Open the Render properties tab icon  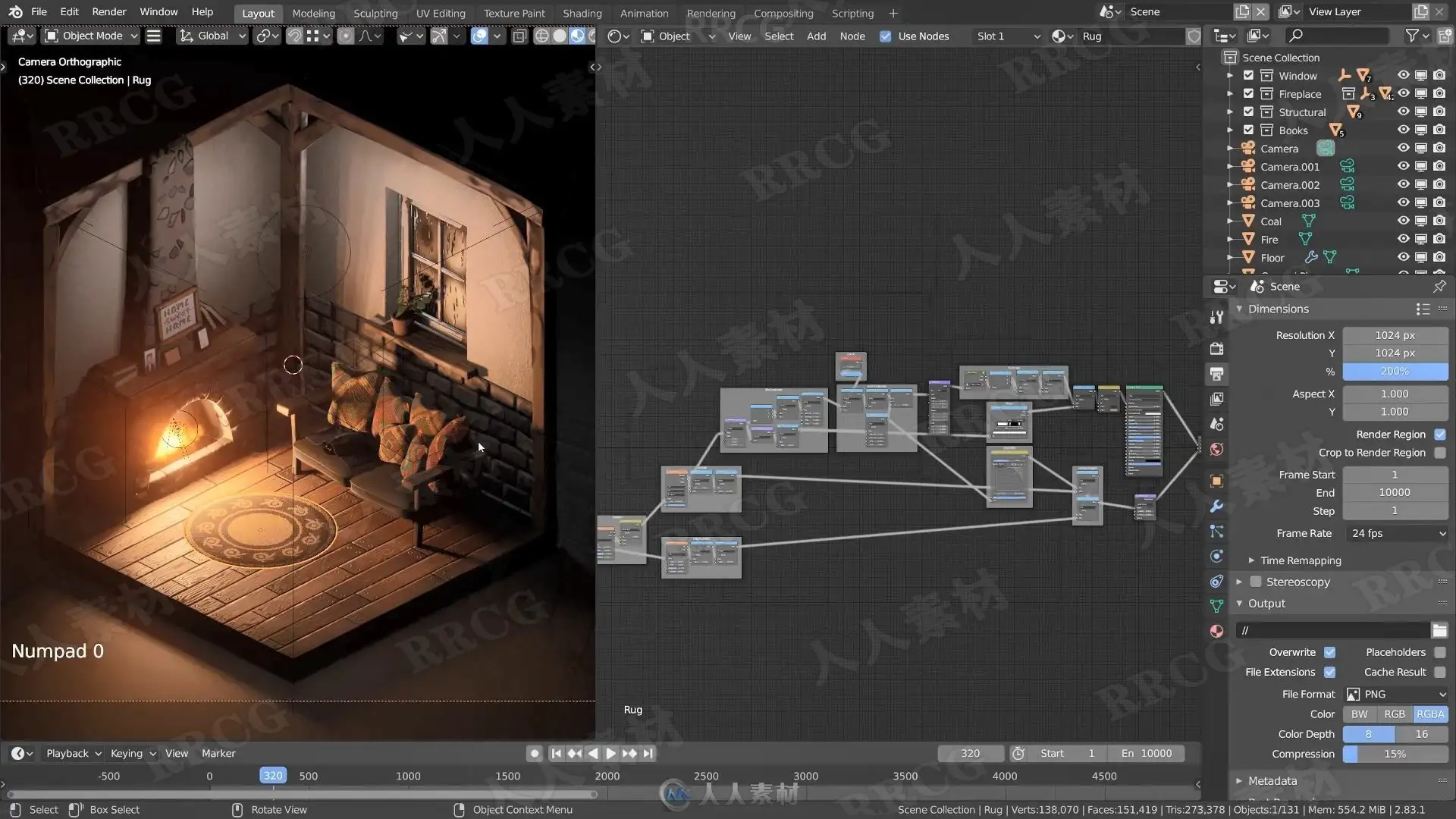pyautogui.click(x=1216, y=349)
